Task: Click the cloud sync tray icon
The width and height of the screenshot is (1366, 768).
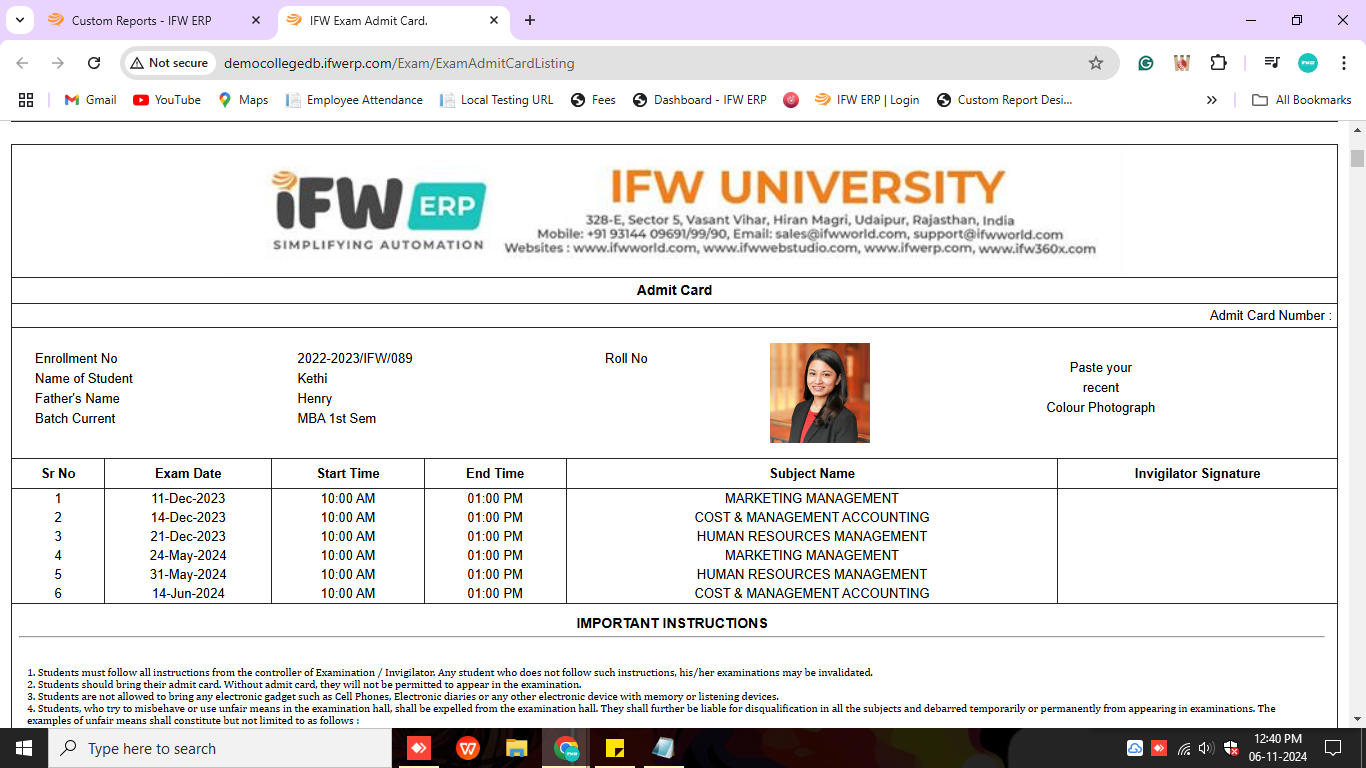Action: pyautogui.click(x=1135, y=748)
